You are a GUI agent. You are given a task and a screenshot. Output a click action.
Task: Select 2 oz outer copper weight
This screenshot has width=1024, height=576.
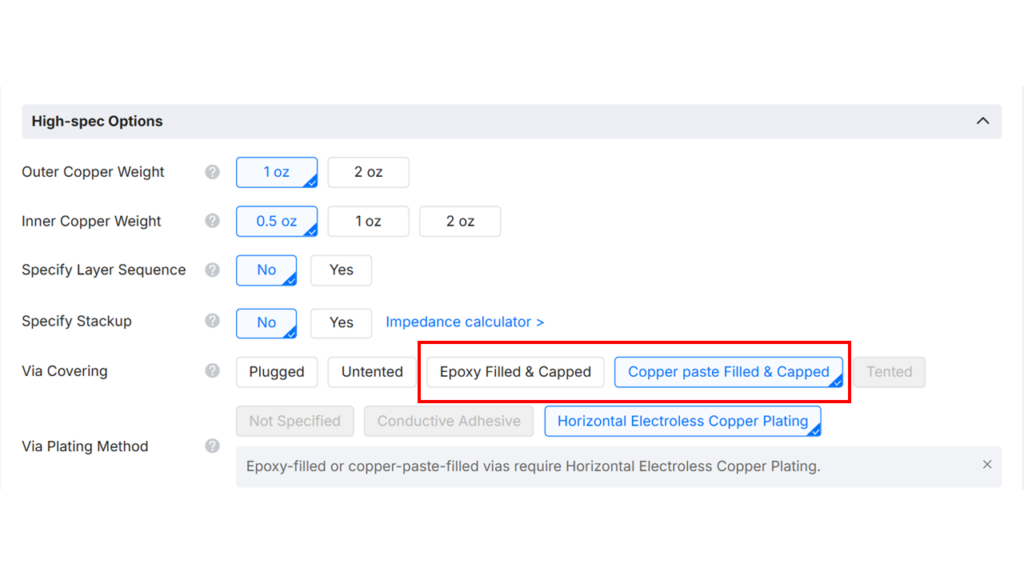[x=368, y=172]
